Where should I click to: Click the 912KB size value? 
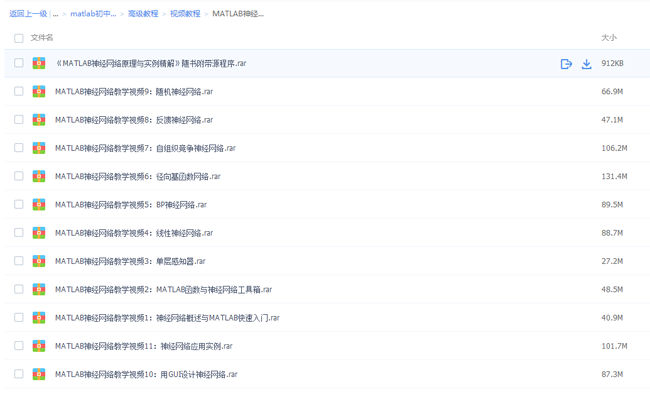613,63
